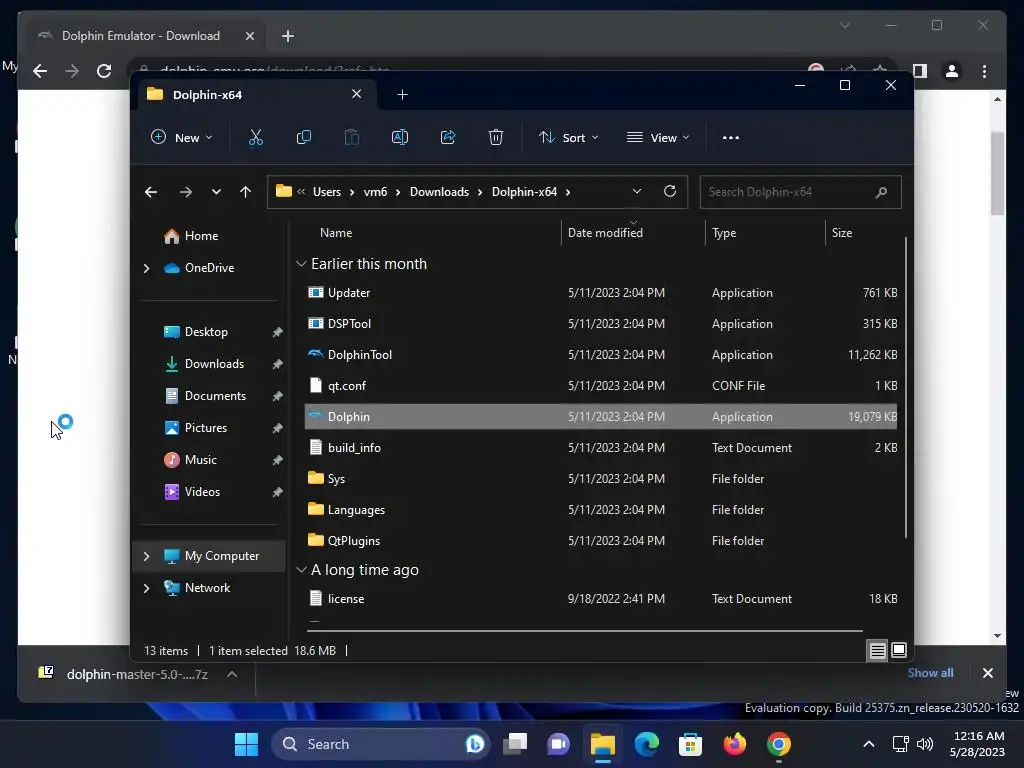Click the search magnifier in Explorer
The image size is (1024, 768).
[x=881, y=192]
